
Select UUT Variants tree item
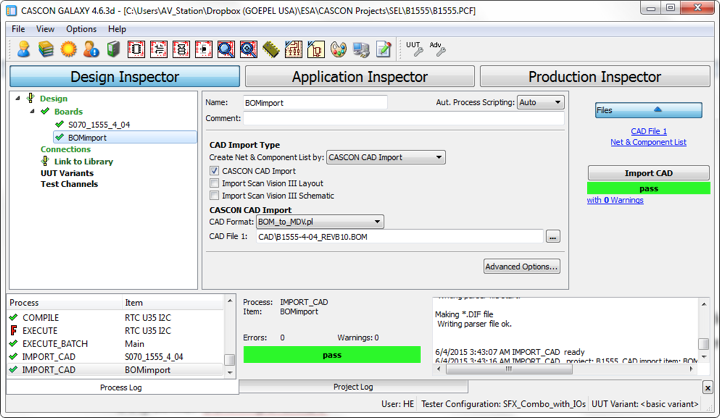[x=67, y=173]
